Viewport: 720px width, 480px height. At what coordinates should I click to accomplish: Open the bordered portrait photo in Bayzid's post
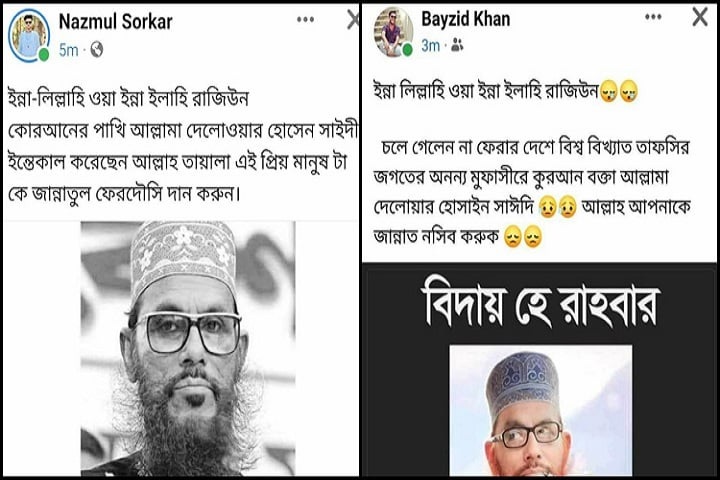point(540,411)
